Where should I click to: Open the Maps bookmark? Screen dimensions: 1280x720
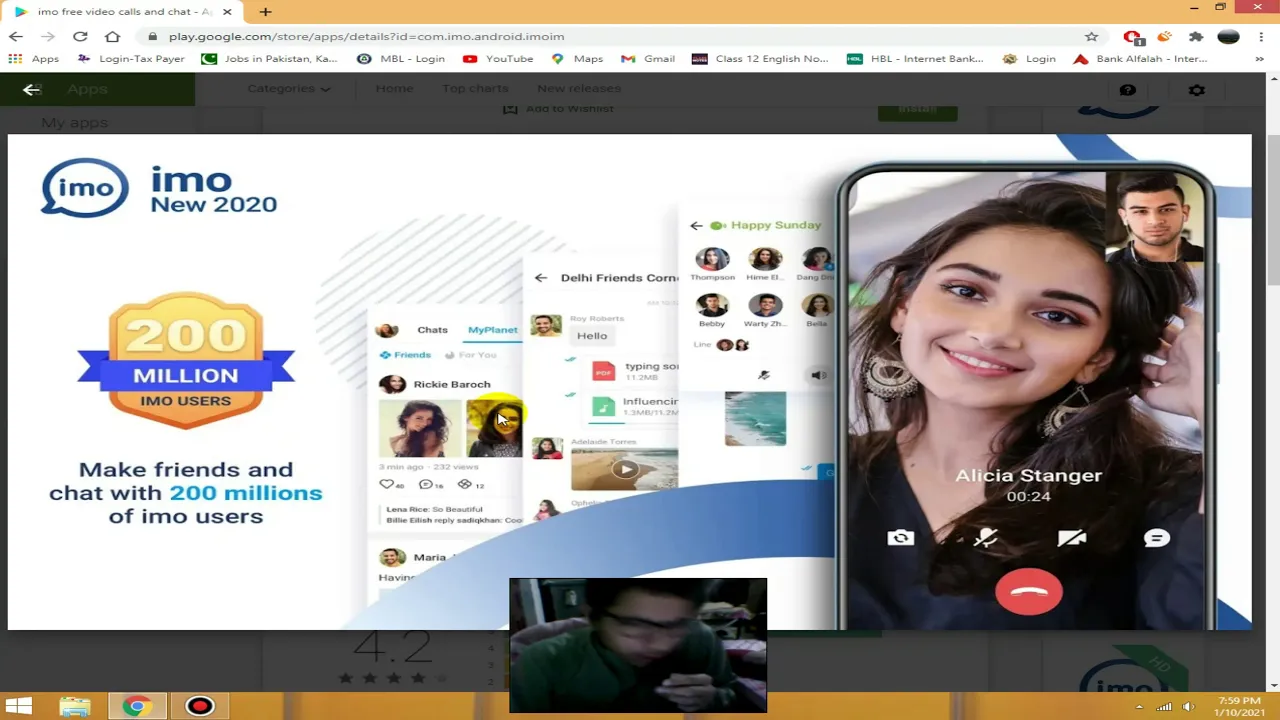coord(577,59)
